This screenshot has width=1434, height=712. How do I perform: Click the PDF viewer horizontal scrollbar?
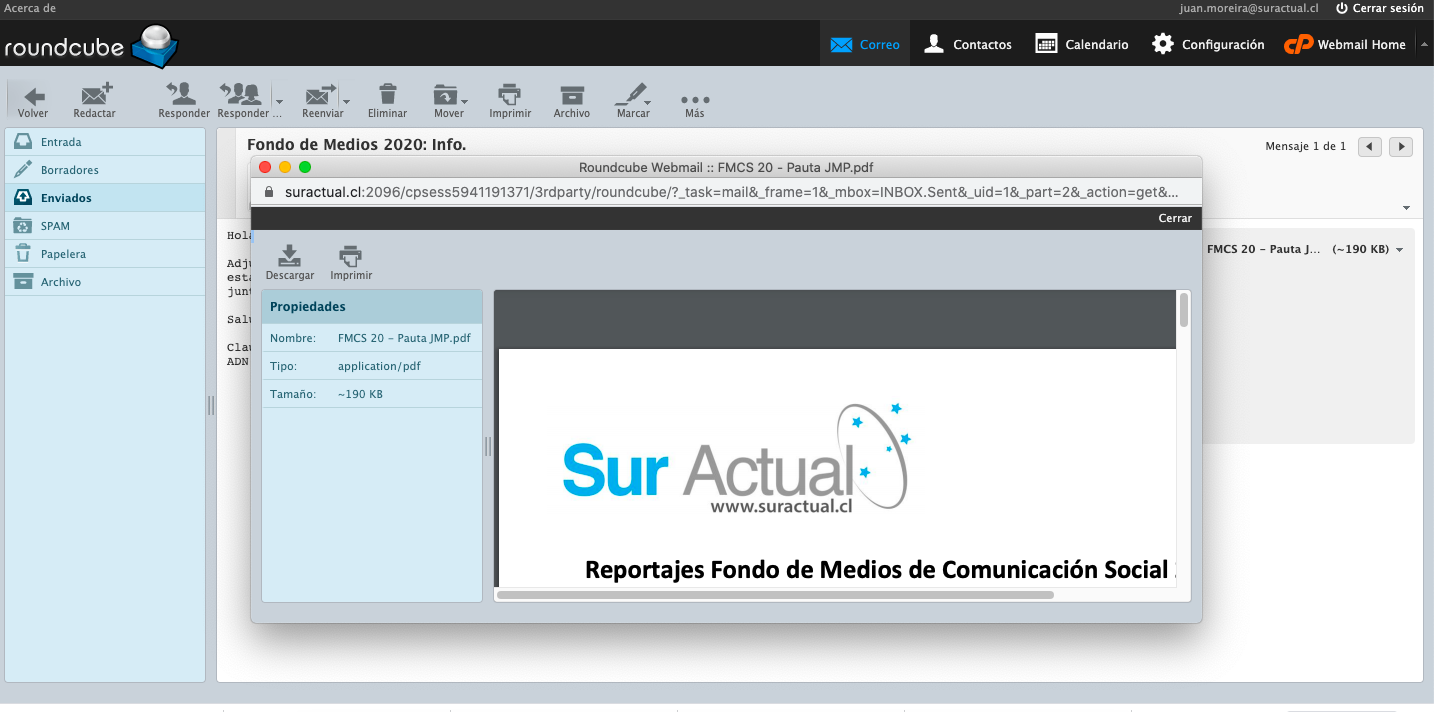click(x=775, y=595)
